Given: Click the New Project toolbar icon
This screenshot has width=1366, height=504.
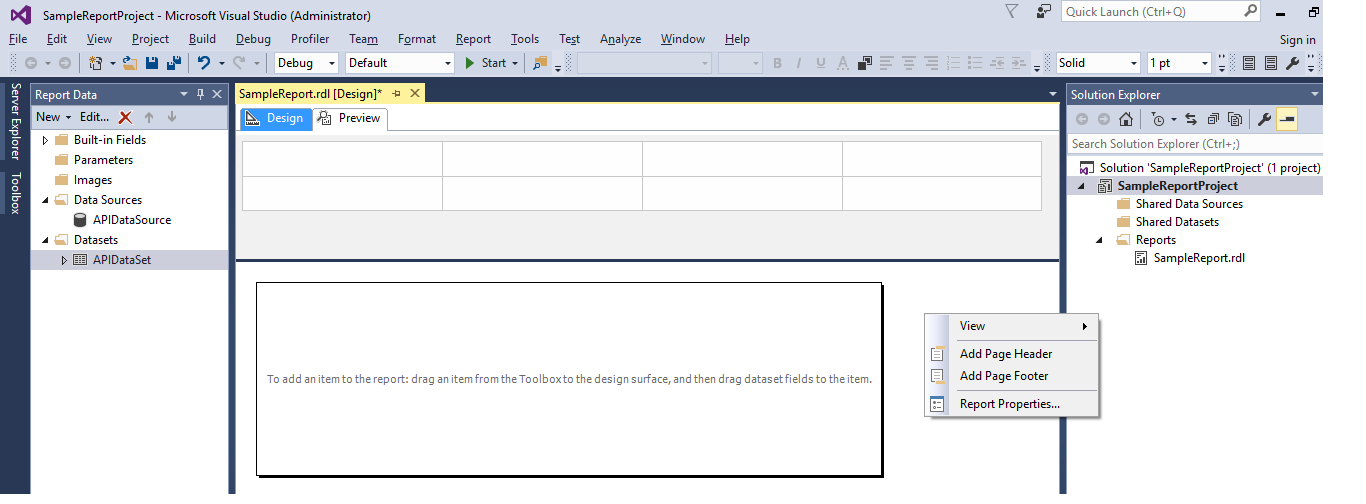Looking at the screenshot, I should (x=96, y=62).
